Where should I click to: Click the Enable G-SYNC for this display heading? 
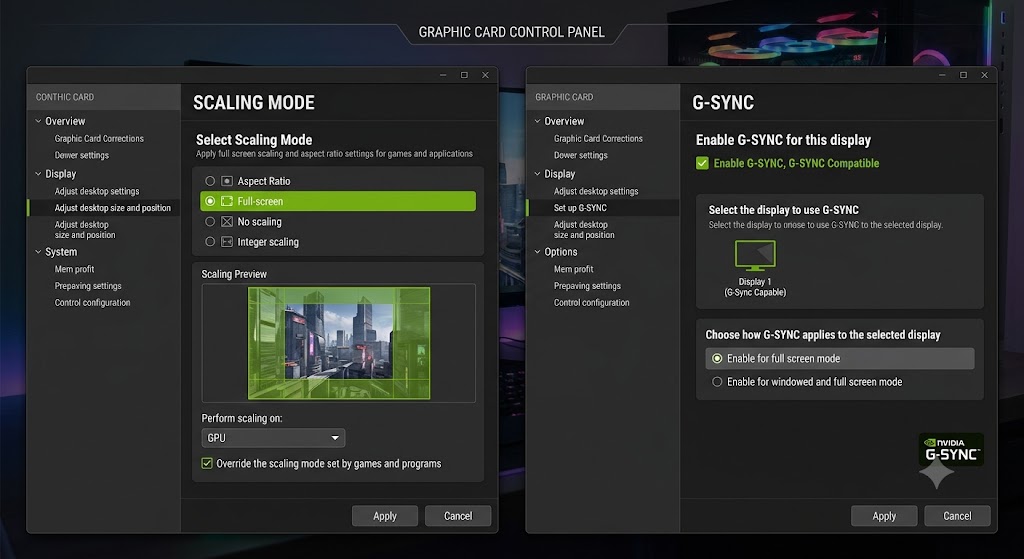(x=783, y=140)
